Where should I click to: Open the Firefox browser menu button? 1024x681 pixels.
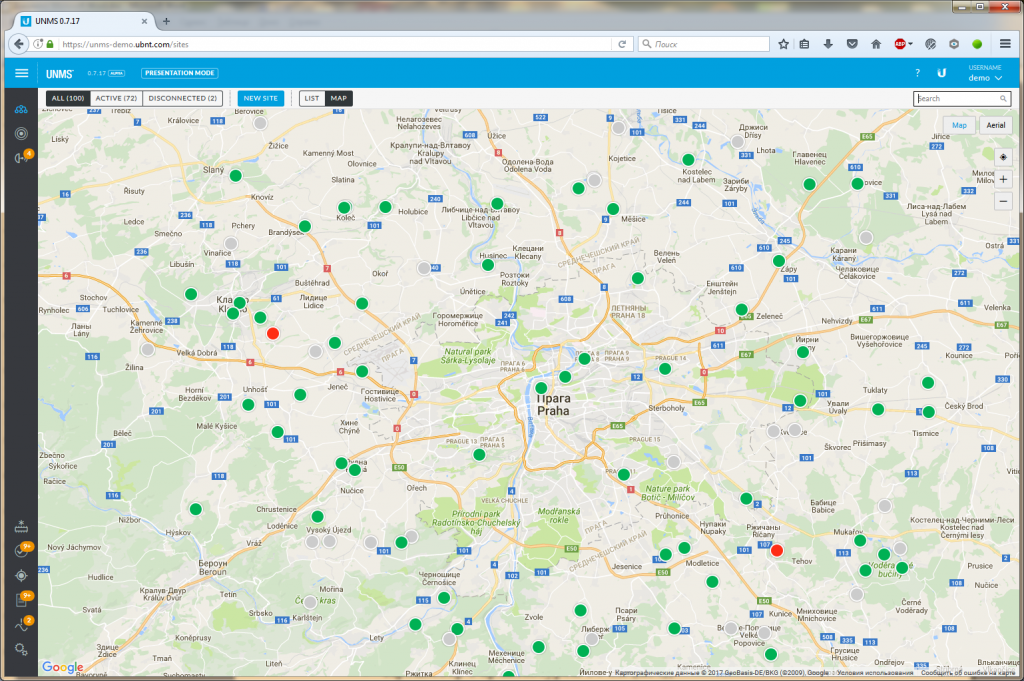click(x=1004, y=44)
